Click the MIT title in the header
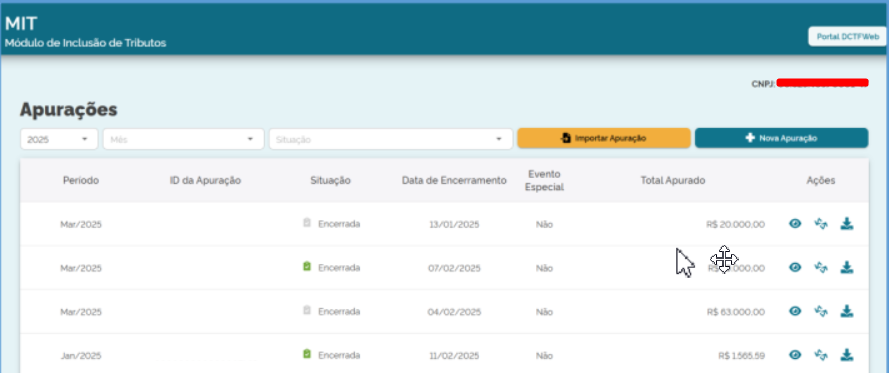This screenshot has width=889, height=373. point(21,24)
